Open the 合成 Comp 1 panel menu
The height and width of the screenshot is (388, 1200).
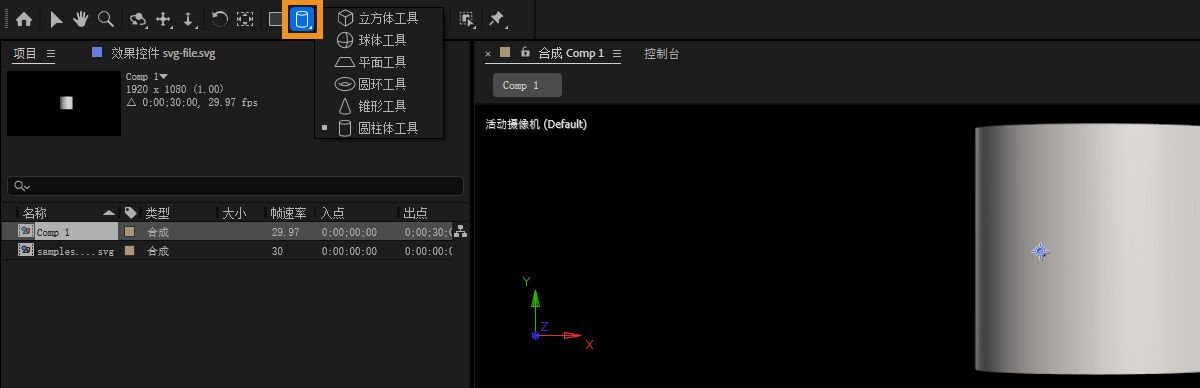pyautogui.click(x=617, y=53)
